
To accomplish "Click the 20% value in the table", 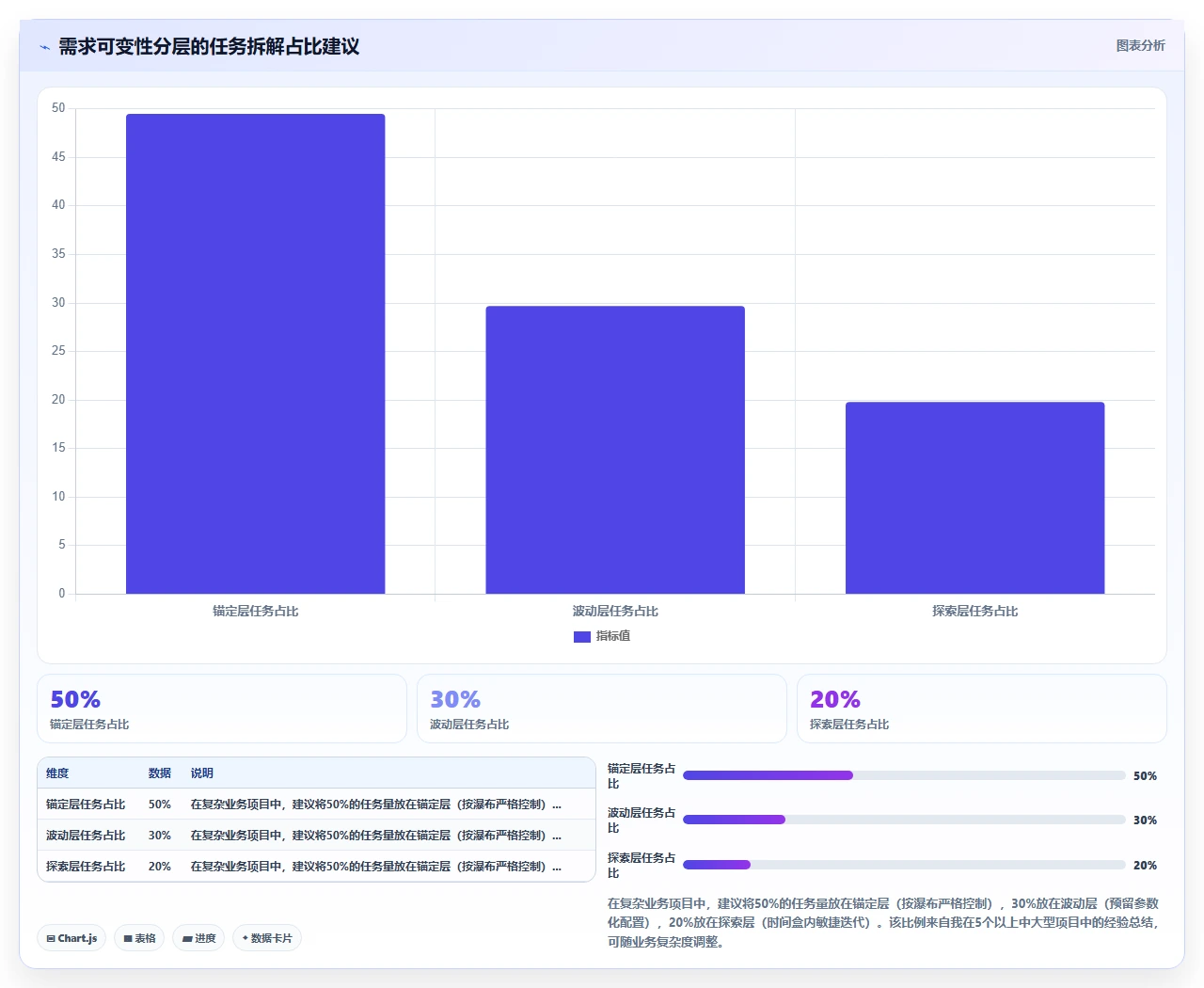I will pyautogui.click(x=160, y=867).
